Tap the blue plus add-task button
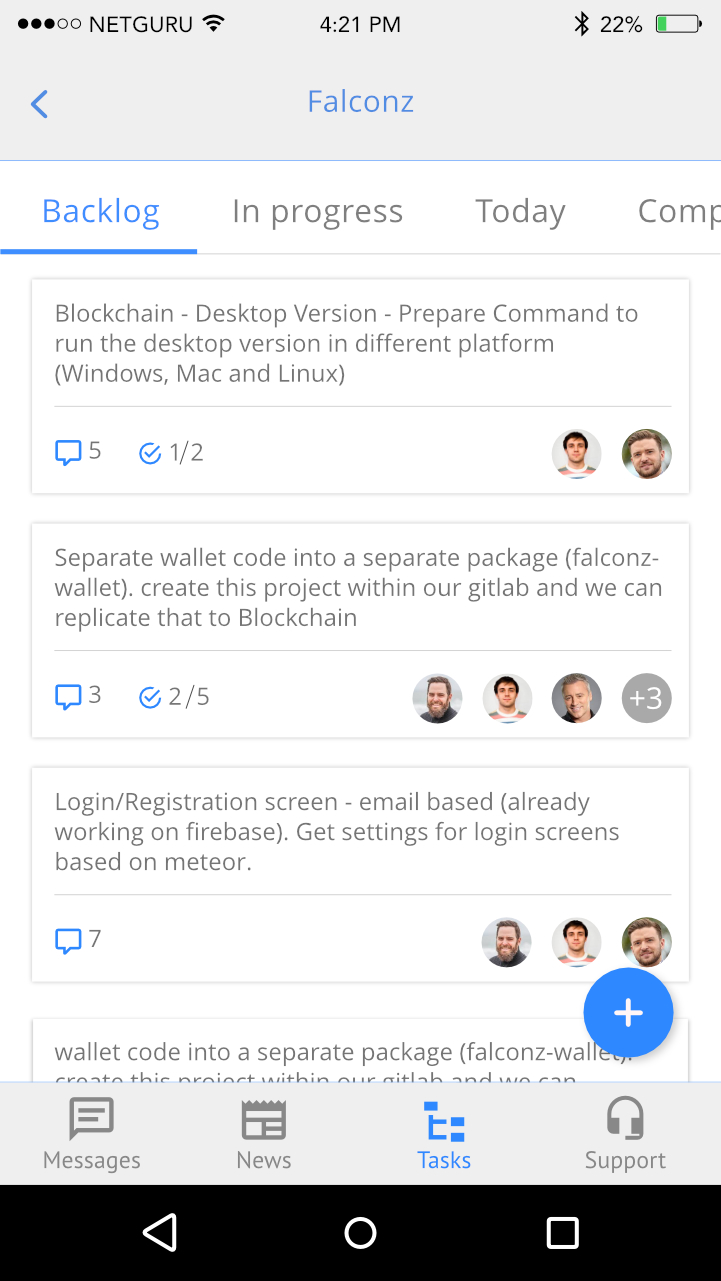Viewport: 721px width, 1281px height. (x=628, y=1013)
